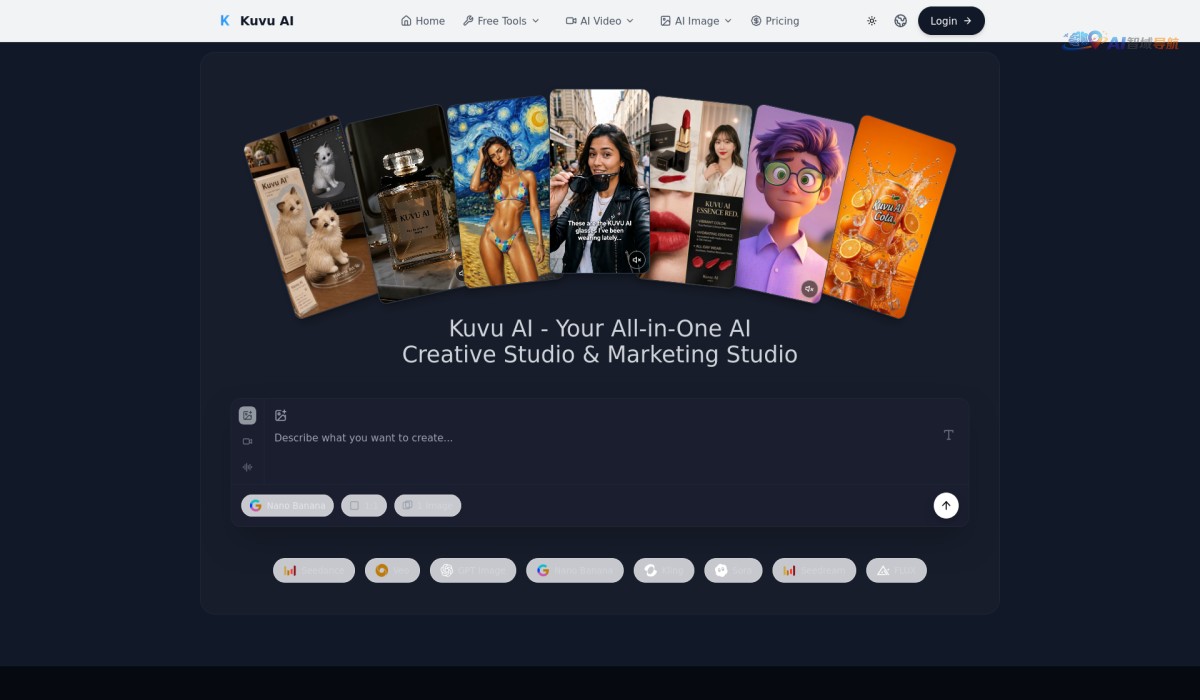Screen dimensions: 1200x700
Task: Open the 1 image count selector
Action: click(428, 505)
